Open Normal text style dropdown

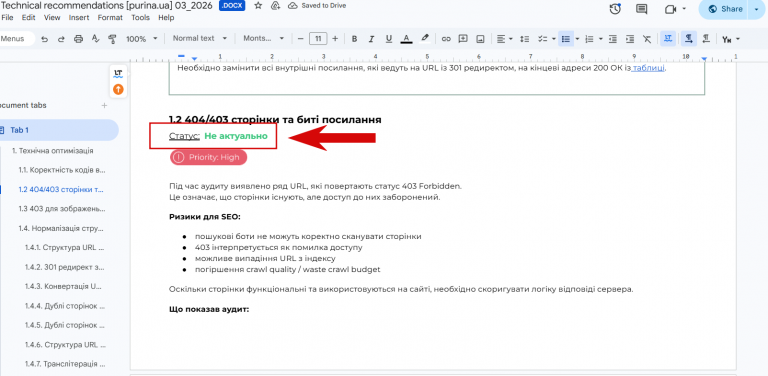tap(200, 38)
